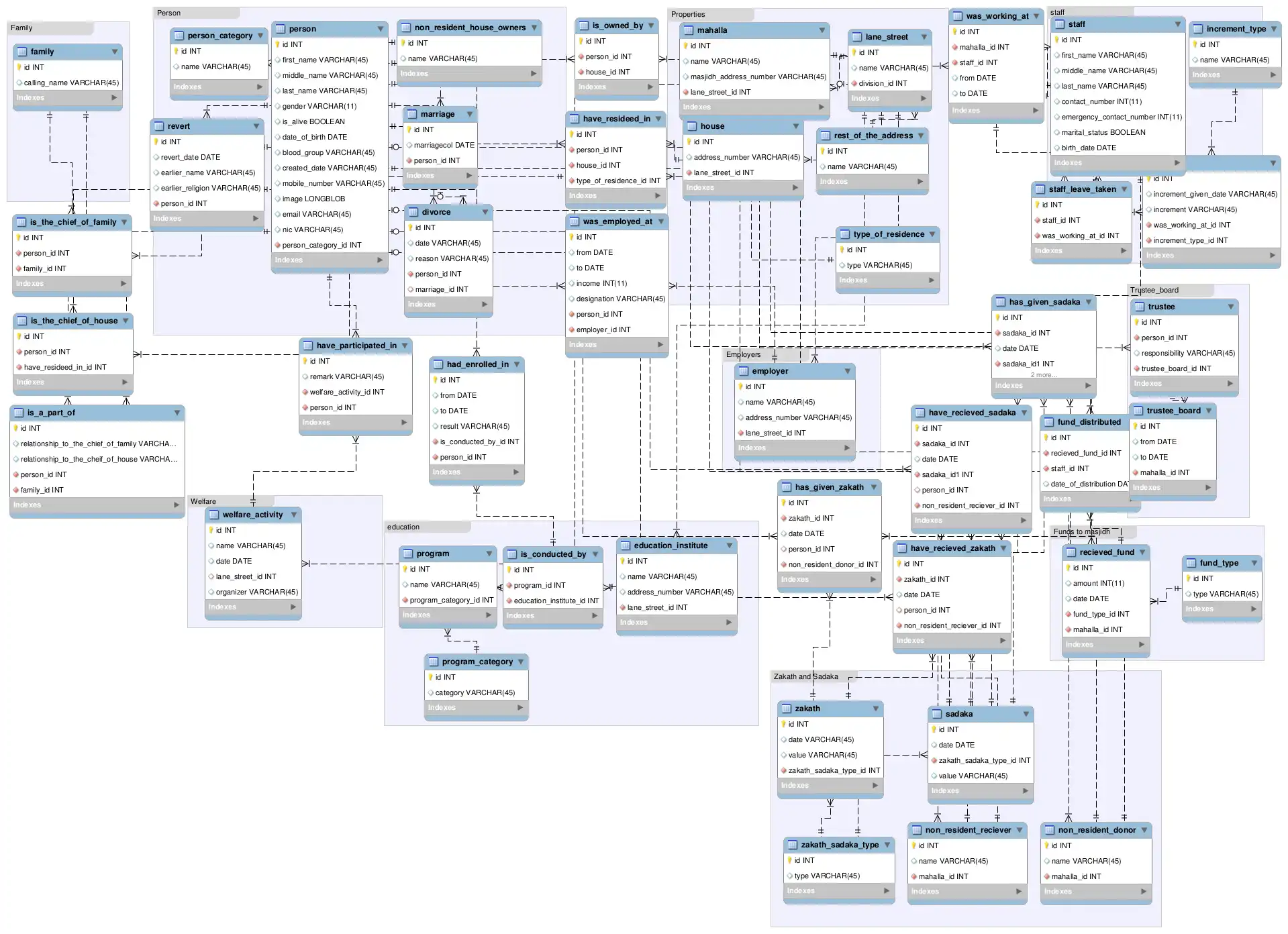Image resolution: width=1288 pixels, height=934 pixels.
Task: Click the house table icon
Action: click(x=693, y=126)
